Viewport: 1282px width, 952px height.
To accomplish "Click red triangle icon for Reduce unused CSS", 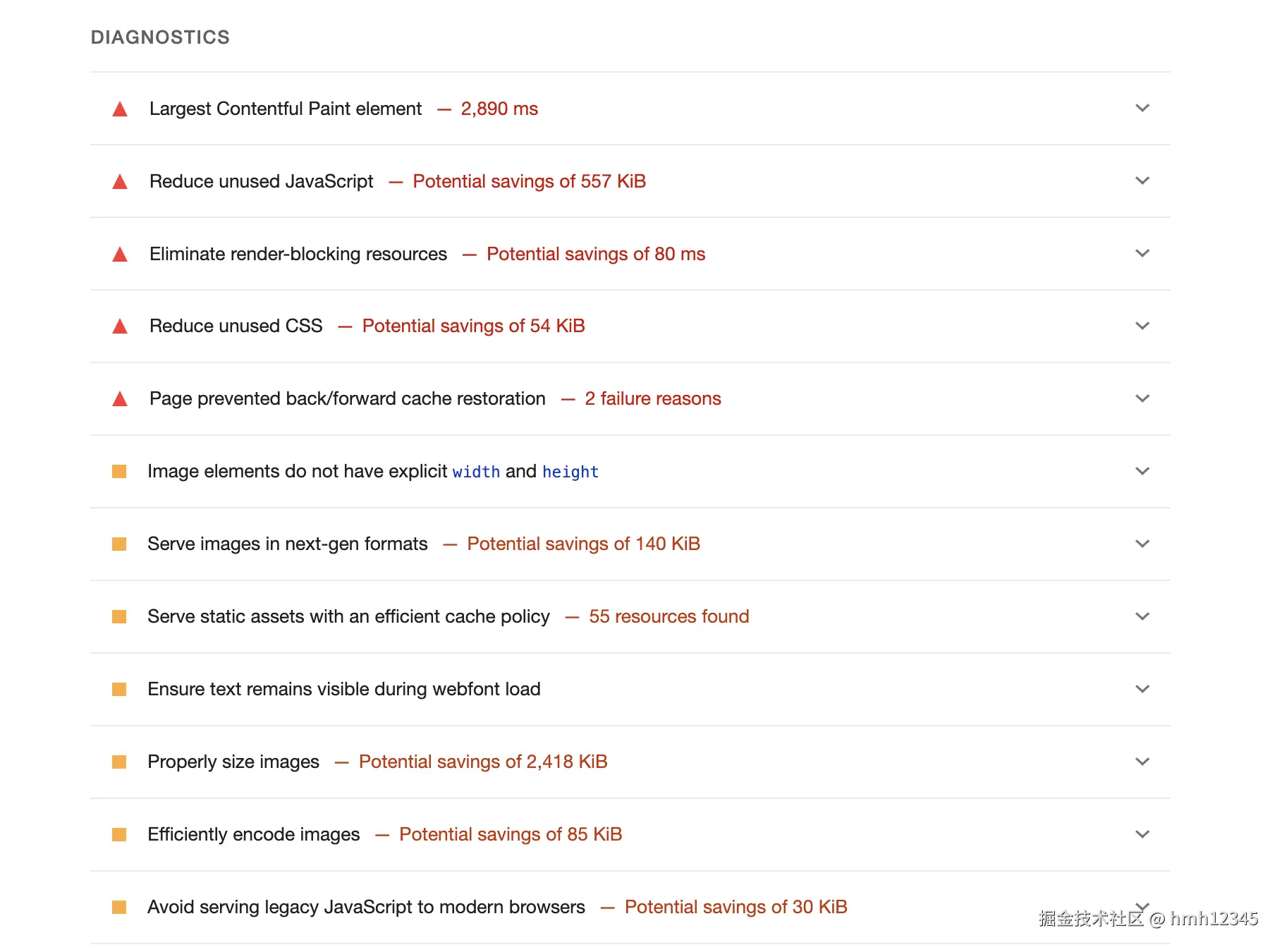I will tap(120, 327).
